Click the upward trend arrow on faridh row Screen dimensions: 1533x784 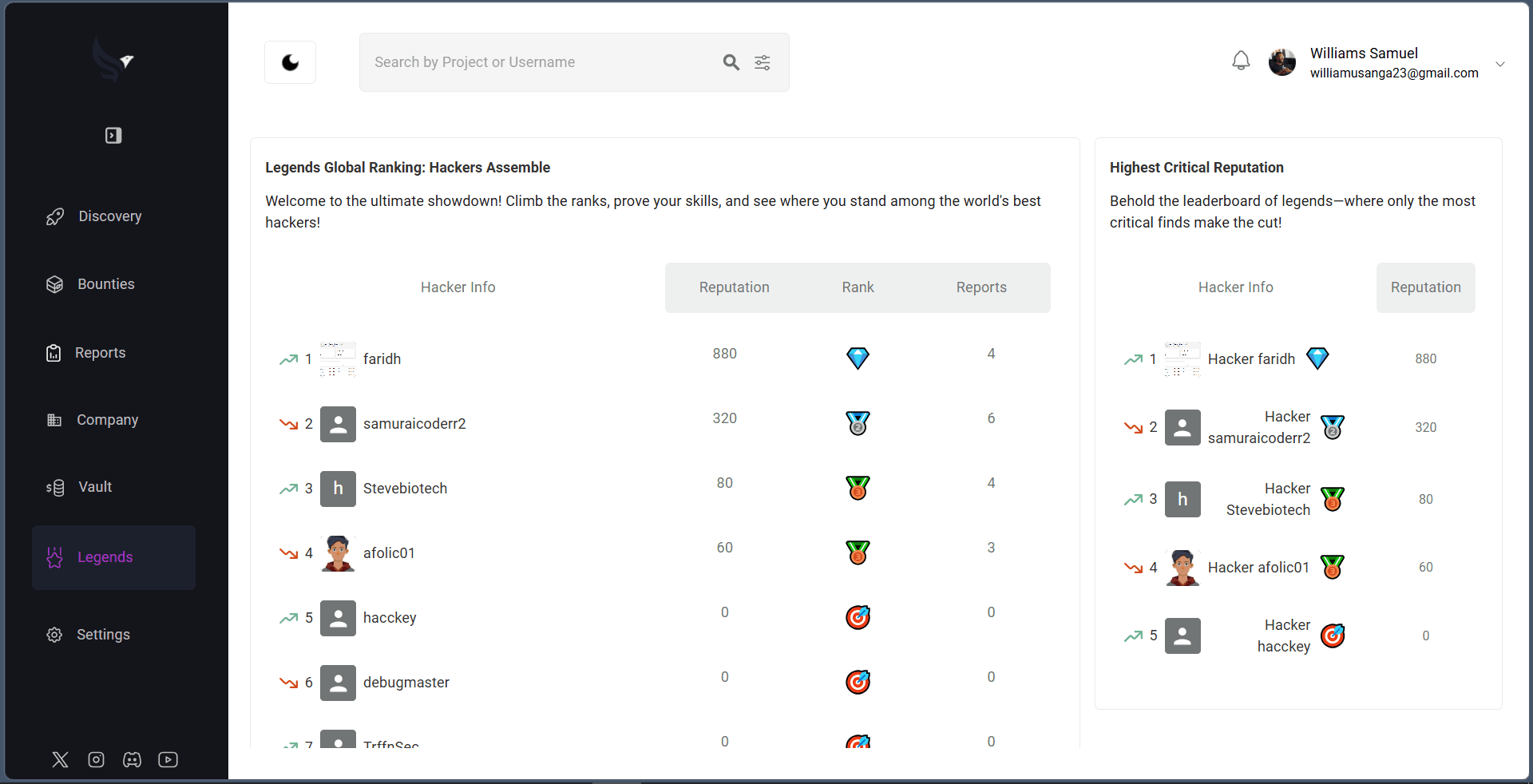pos(288,359)
